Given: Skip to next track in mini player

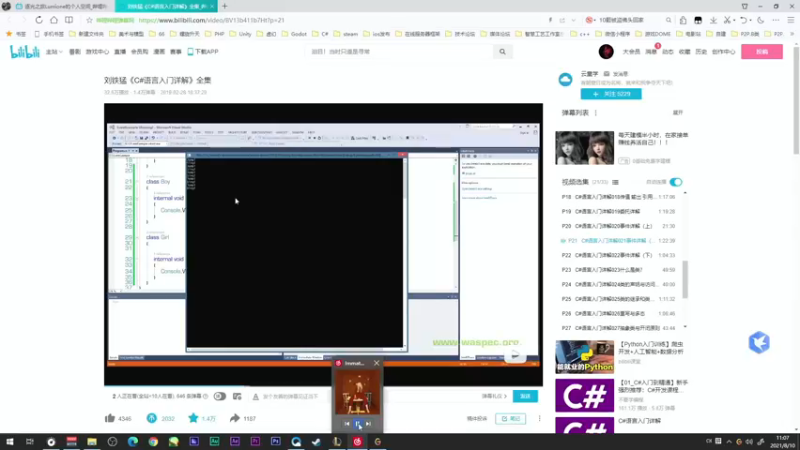Looking at the screenshot, I should (x=368, y=424).
